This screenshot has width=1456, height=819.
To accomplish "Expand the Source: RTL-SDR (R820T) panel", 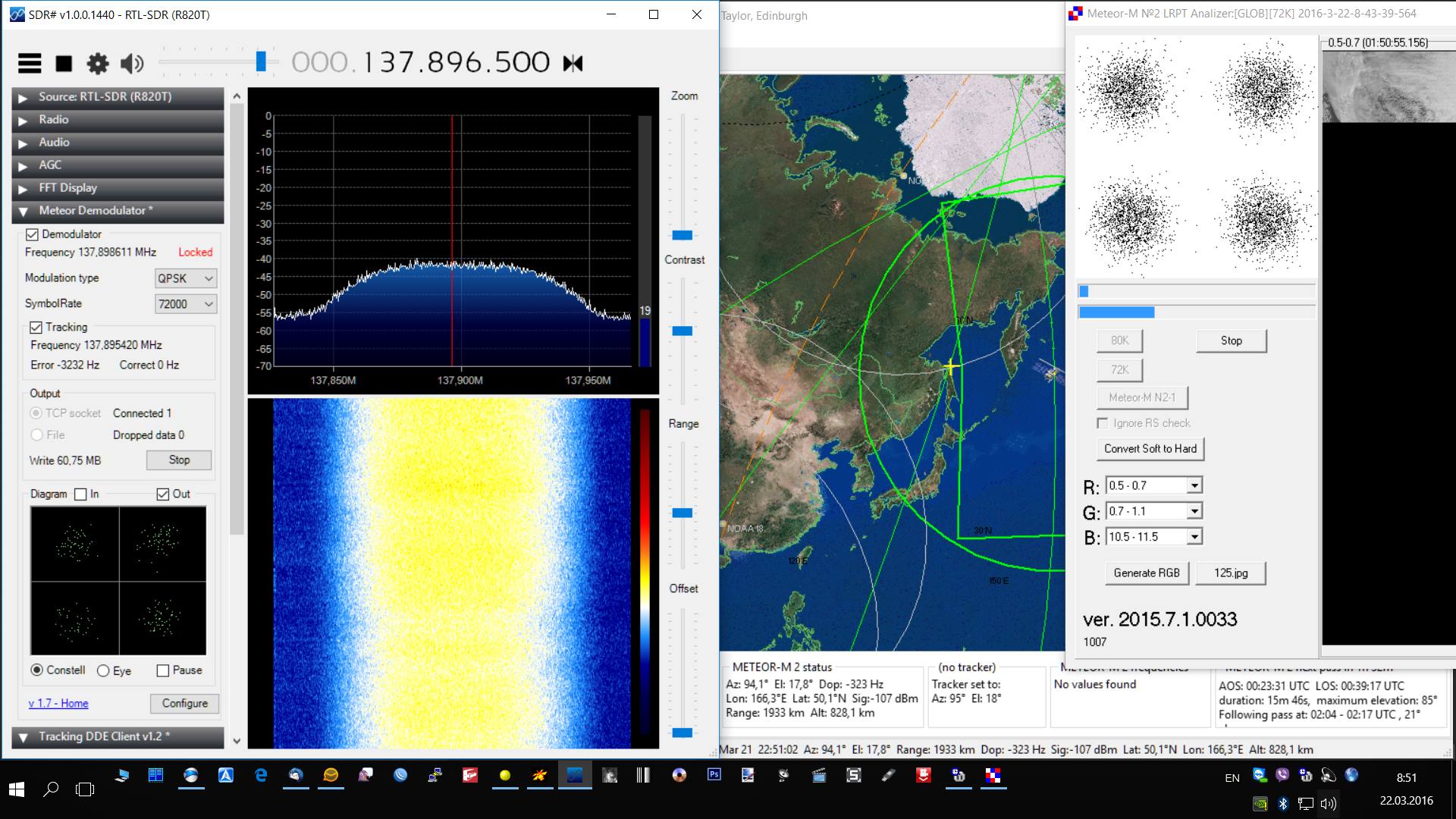I will point(118,97).
